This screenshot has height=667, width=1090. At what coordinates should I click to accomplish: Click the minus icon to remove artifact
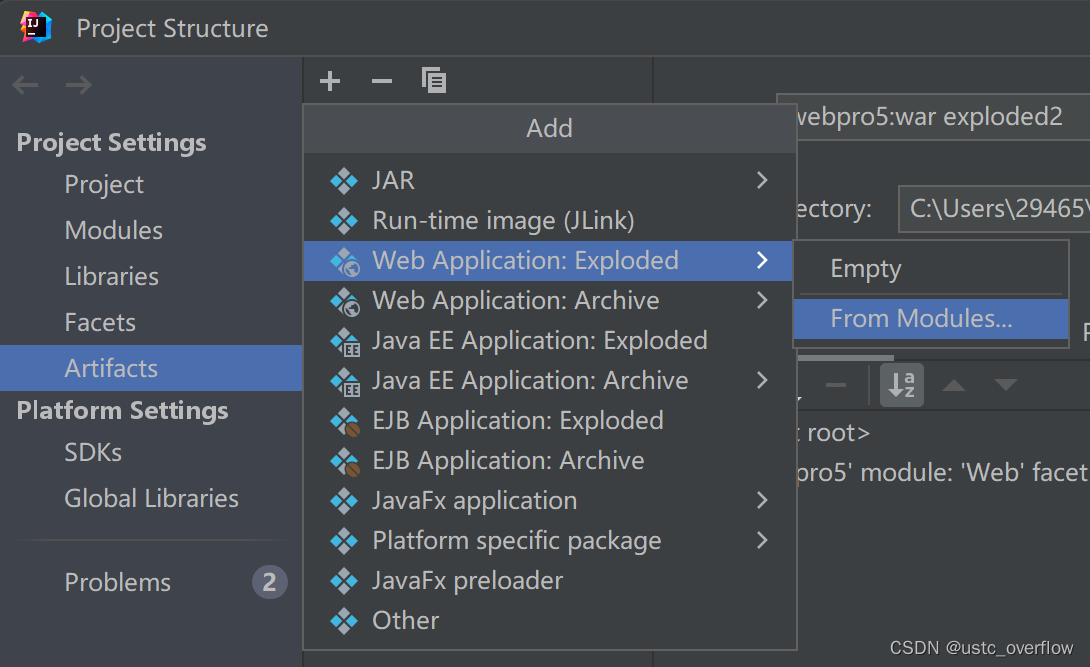(382, 81)
